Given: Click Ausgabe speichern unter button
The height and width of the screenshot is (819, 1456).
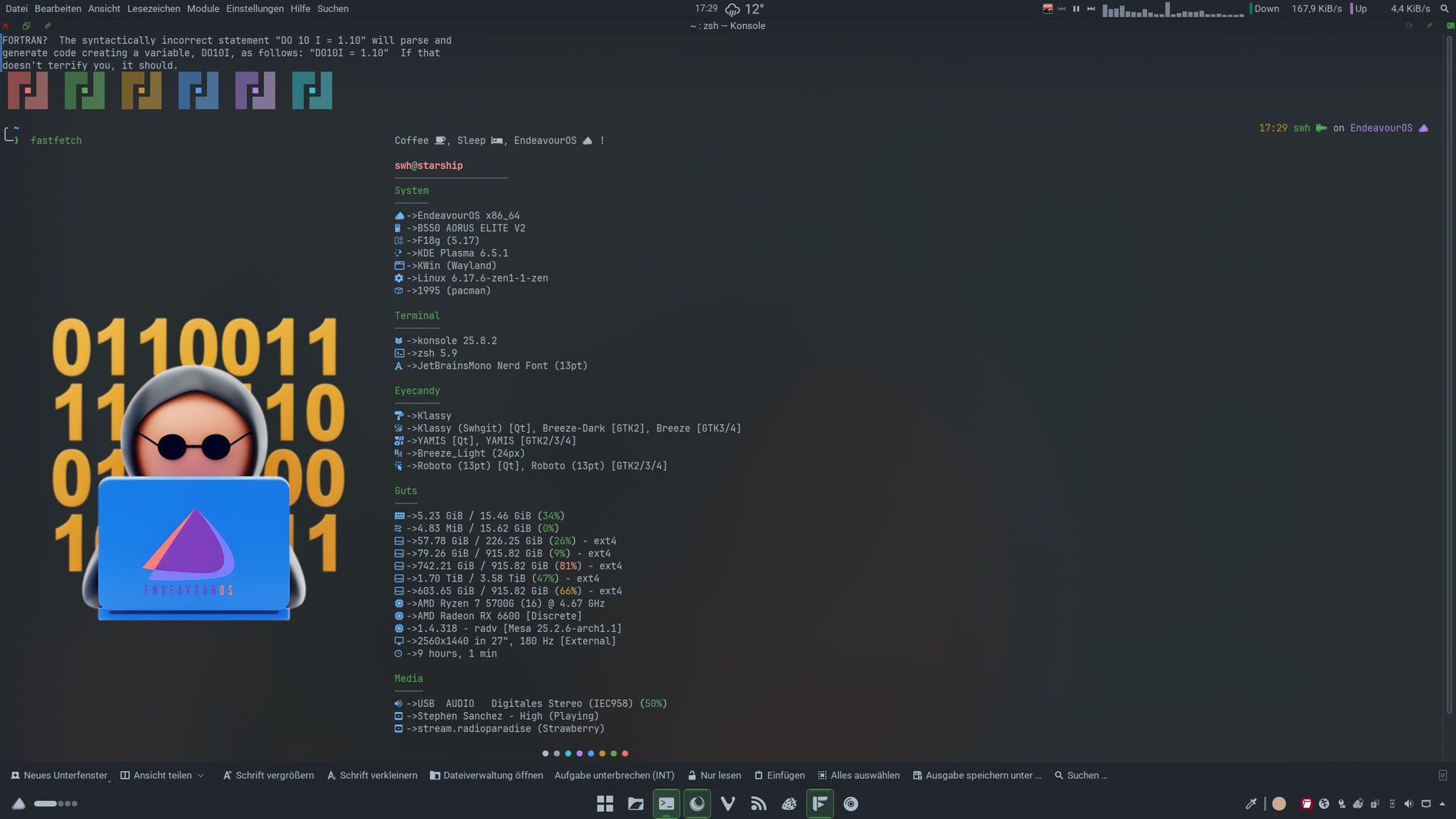Looking at the screenshot, I should coord(977,775).
